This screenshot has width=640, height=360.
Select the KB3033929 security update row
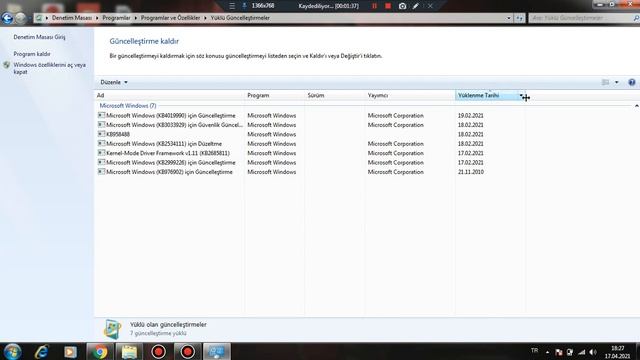311,125
